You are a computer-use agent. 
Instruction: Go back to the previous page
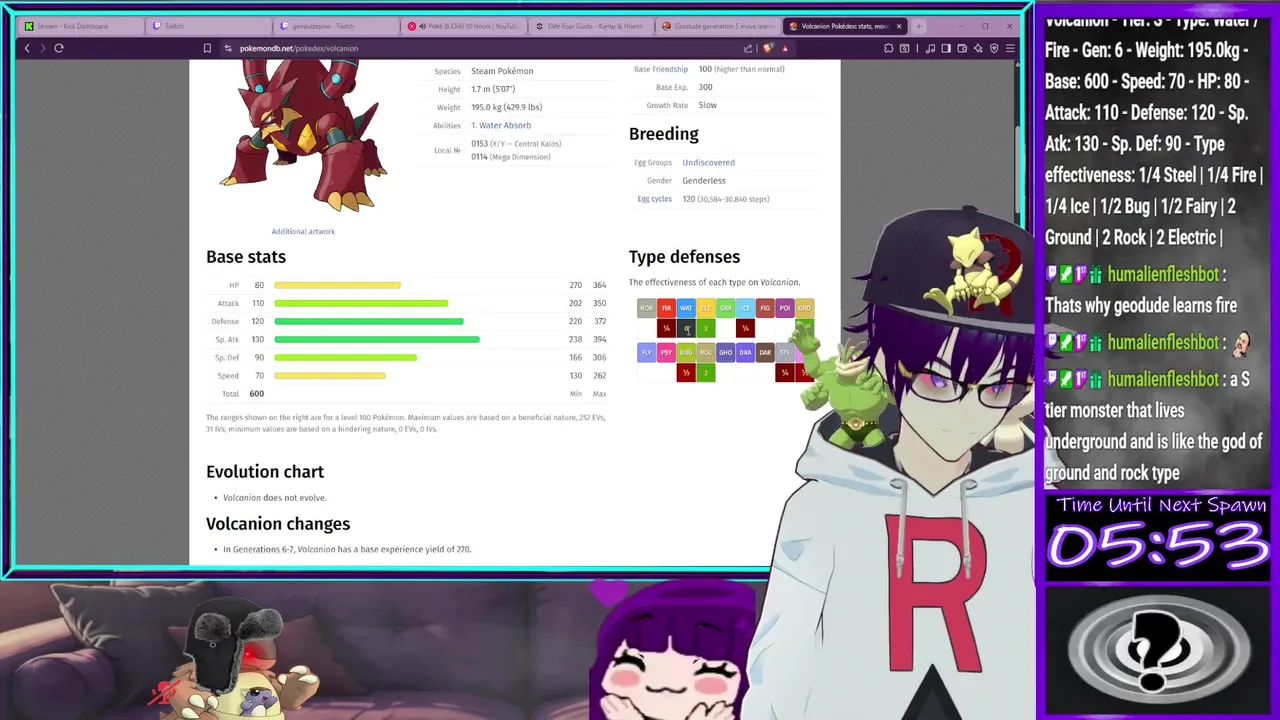point(27,48)
